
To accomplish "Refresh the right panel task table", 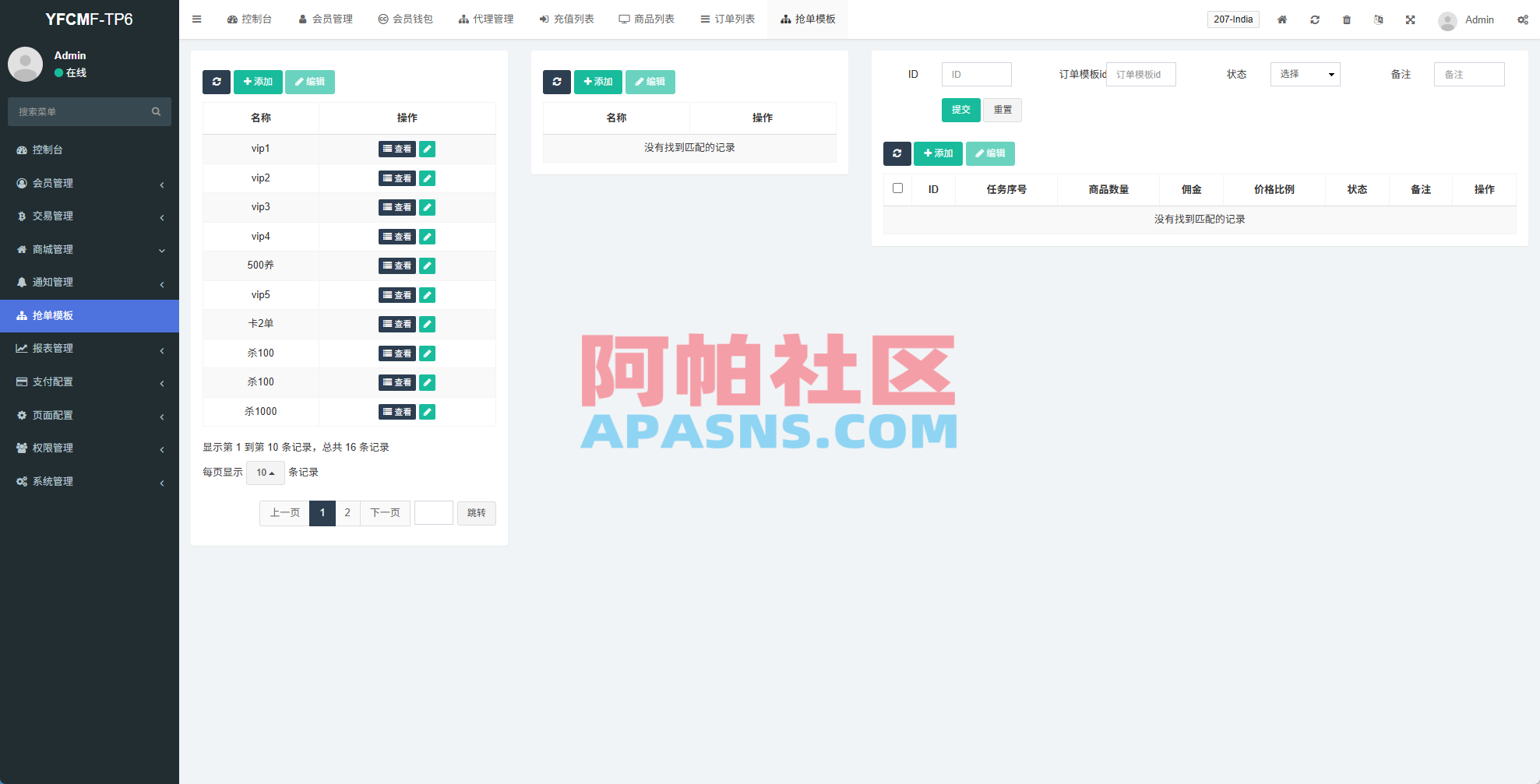I will tap(897, 153).
